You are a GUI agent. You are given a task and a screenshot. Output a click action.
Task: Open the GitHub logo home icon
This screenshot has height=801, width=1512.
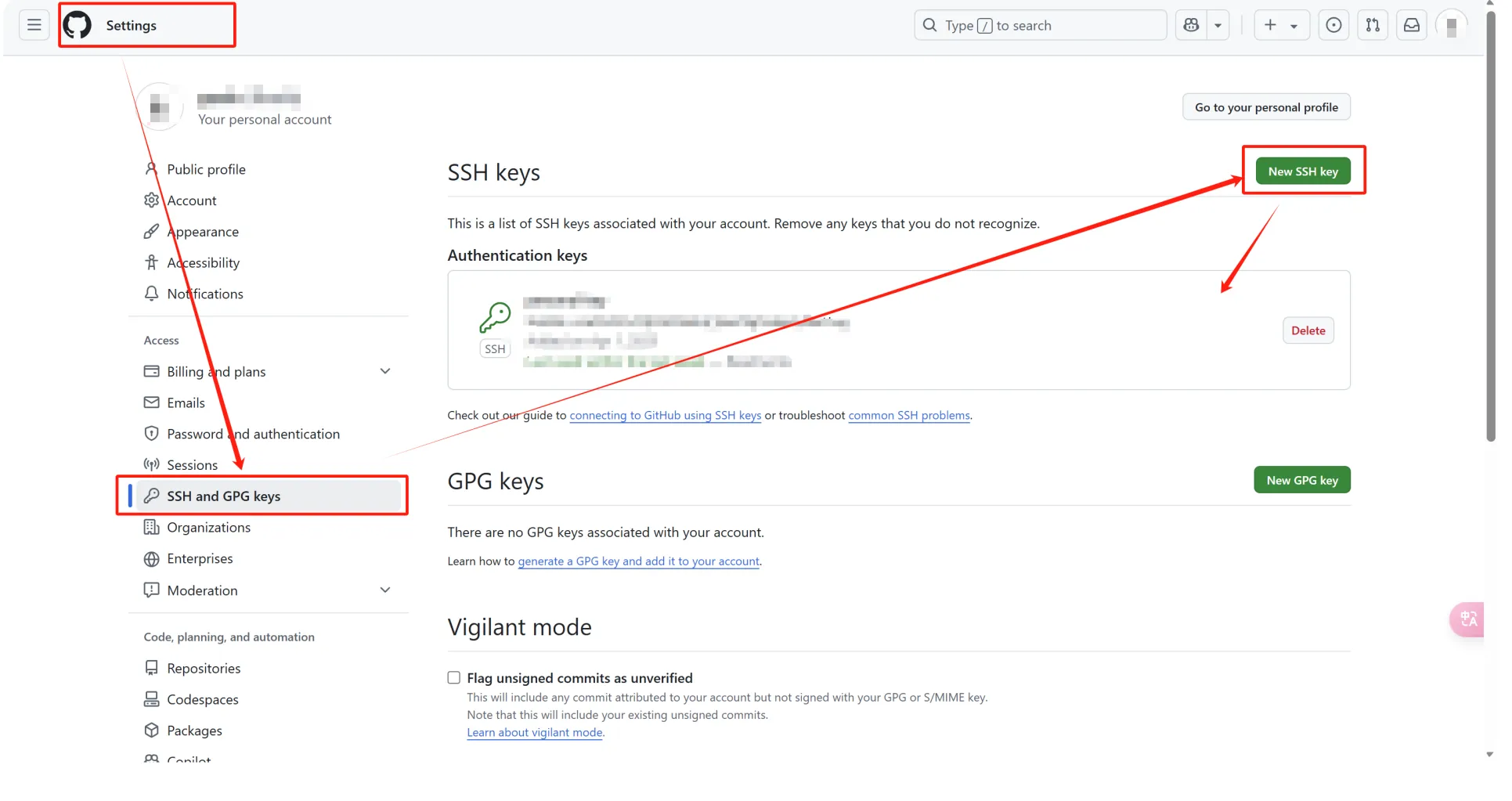(77, 24)
